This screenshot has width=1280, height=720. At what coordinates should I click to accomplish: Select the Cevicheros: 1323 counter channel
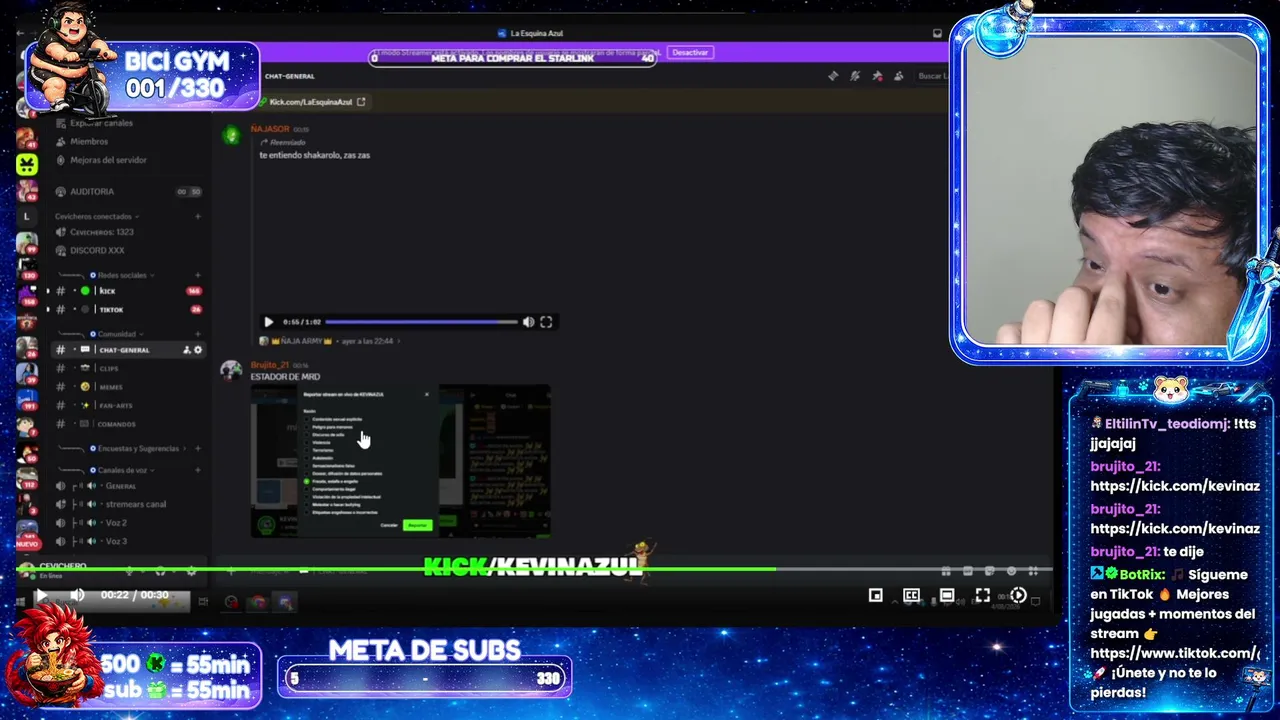tap(96, 232)
